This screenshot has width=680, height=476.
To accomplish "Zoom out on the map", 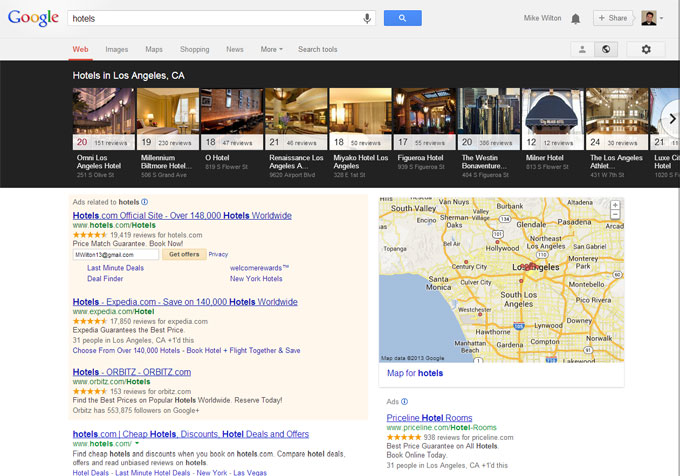I will coord(615,214).
